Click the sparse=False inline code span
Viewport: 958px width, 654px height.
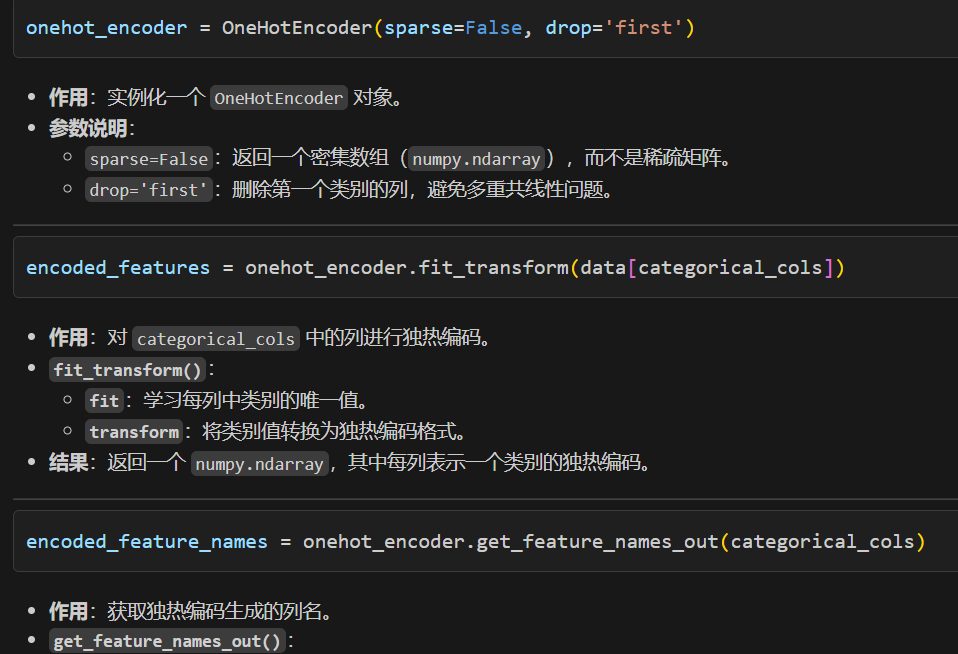coord(148,158)
